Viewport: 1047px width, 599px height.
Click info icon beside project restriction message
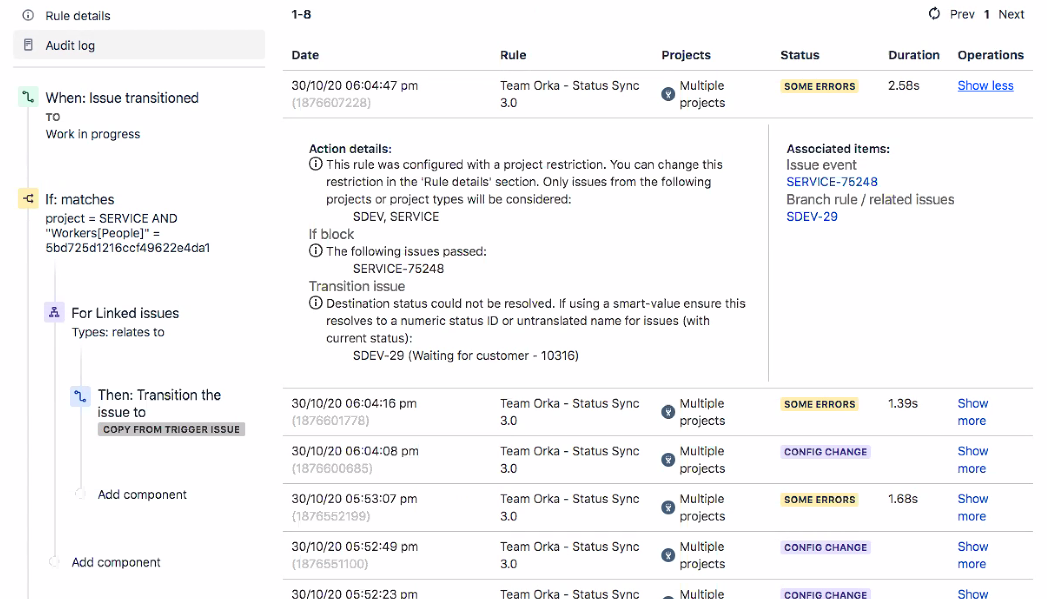[316, 164]
